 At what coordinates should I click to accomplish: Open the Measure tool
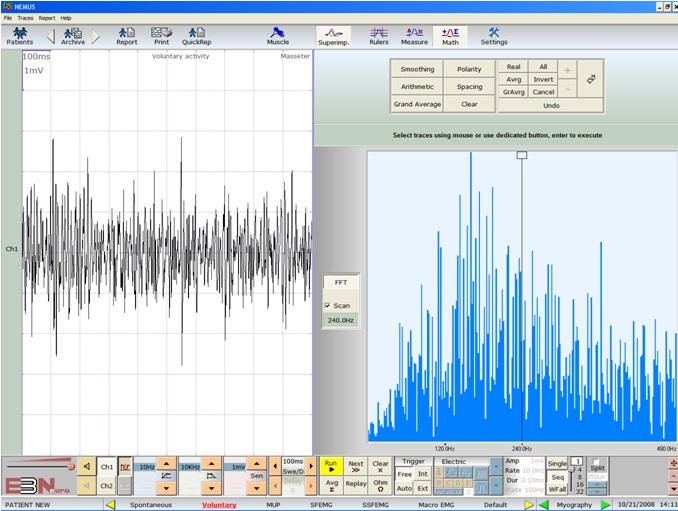pos(414,36)
